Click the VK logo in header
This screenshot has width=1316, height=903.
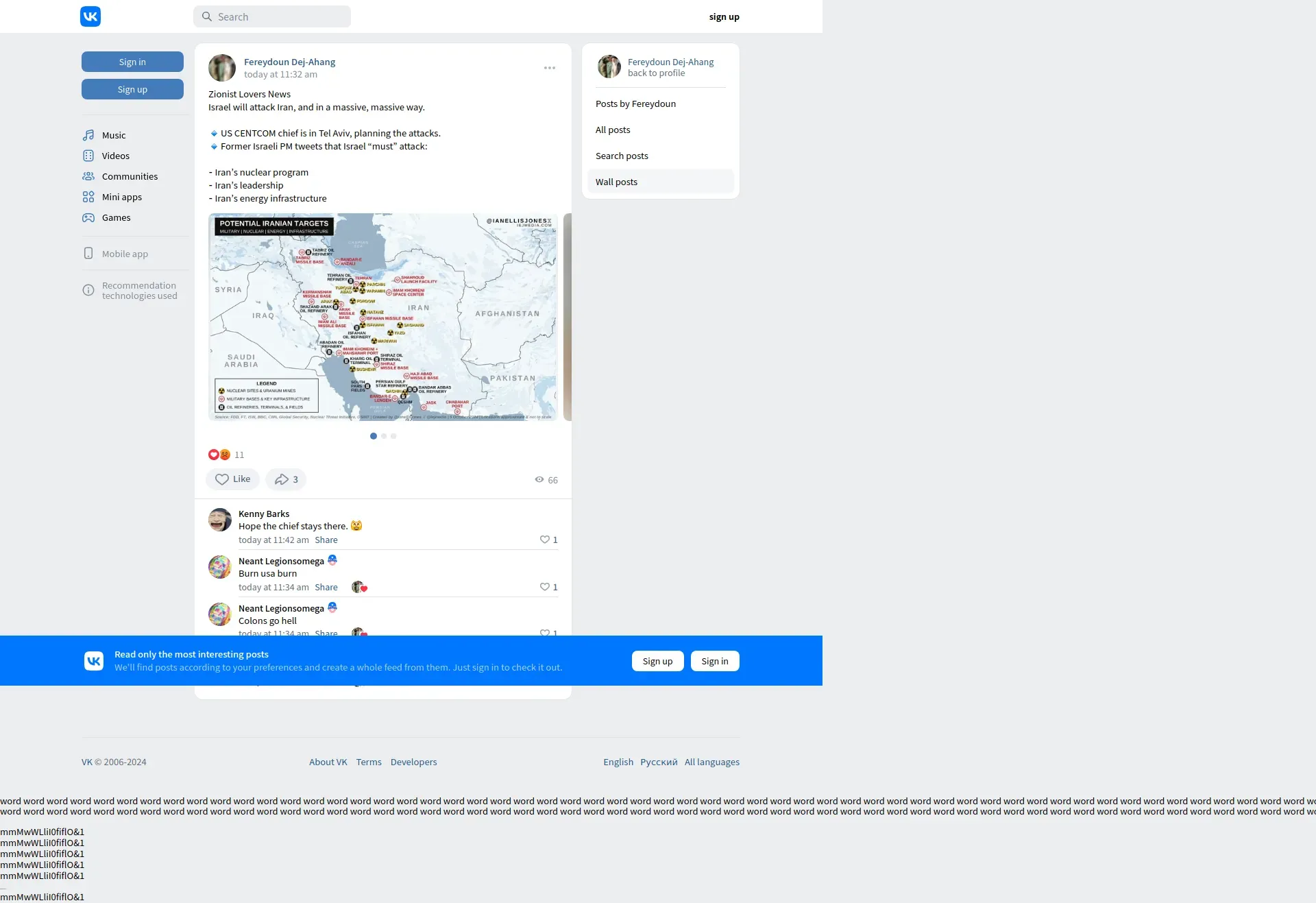point(90,16)
